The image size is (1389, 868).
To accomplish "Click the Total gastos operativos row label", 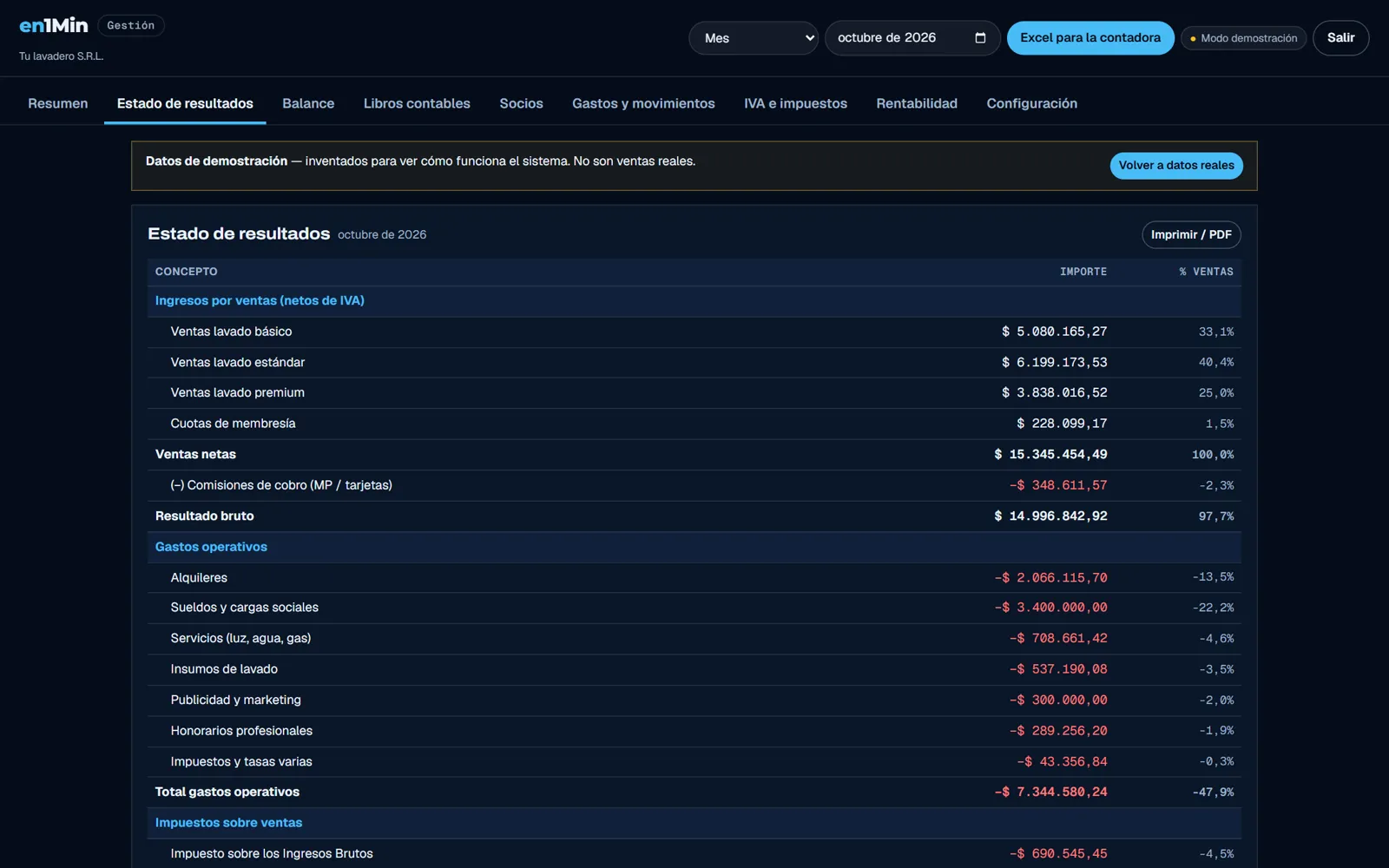I will [227, 792].
